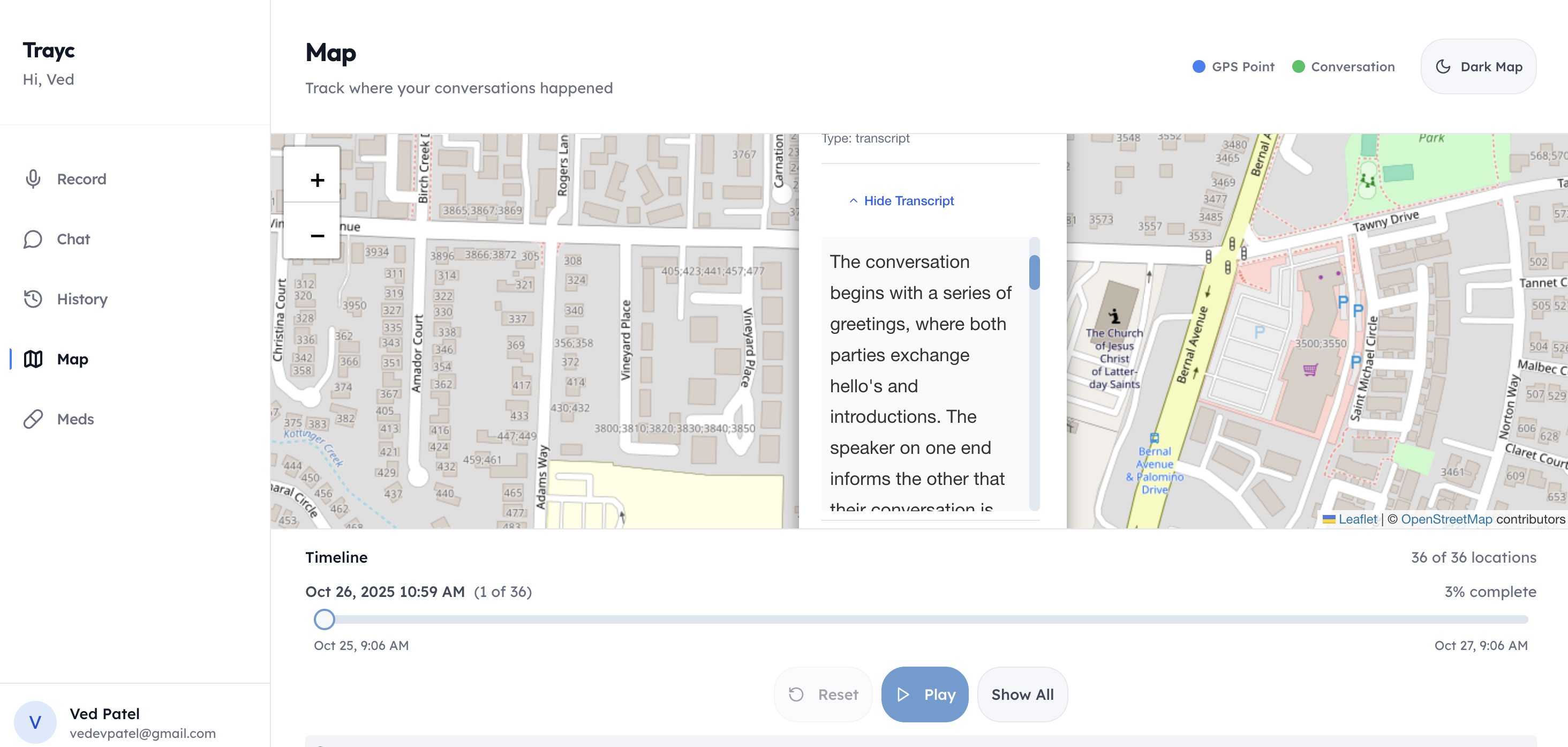Click the History clock icon
The image size is (1568, 747).
point(33,298)
